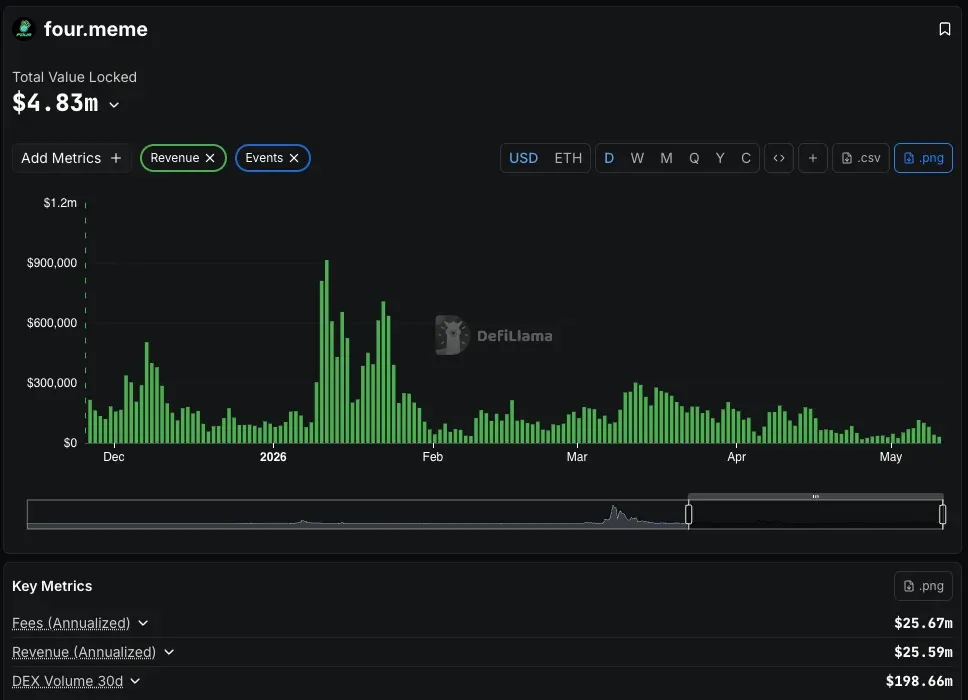Click the 2026 x-axis label
Viewport: 968px width, 700px height.
pyautogui.click(x=273, y=457)
